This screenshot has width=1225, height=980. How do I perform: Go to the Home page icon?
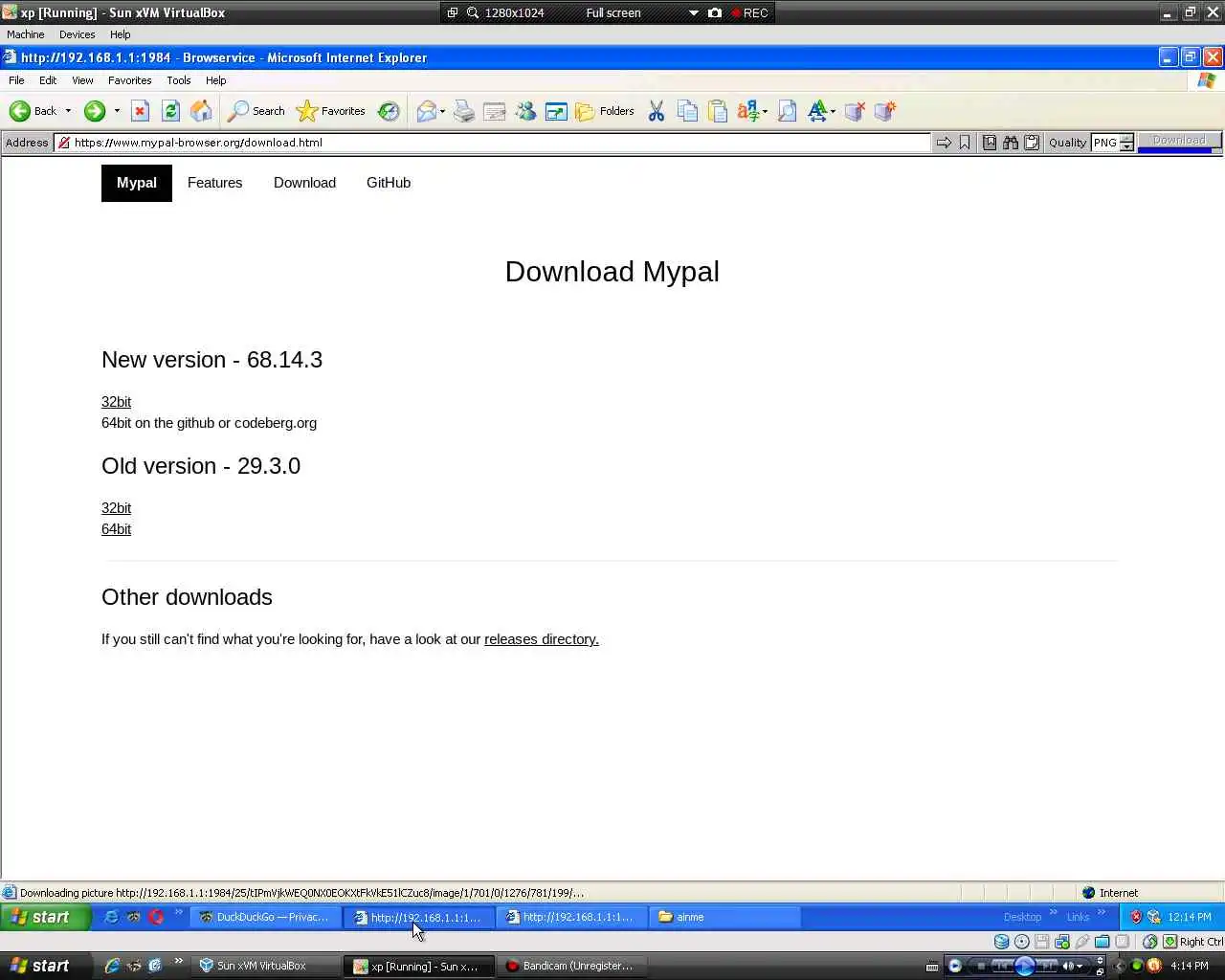pos(201,111)
